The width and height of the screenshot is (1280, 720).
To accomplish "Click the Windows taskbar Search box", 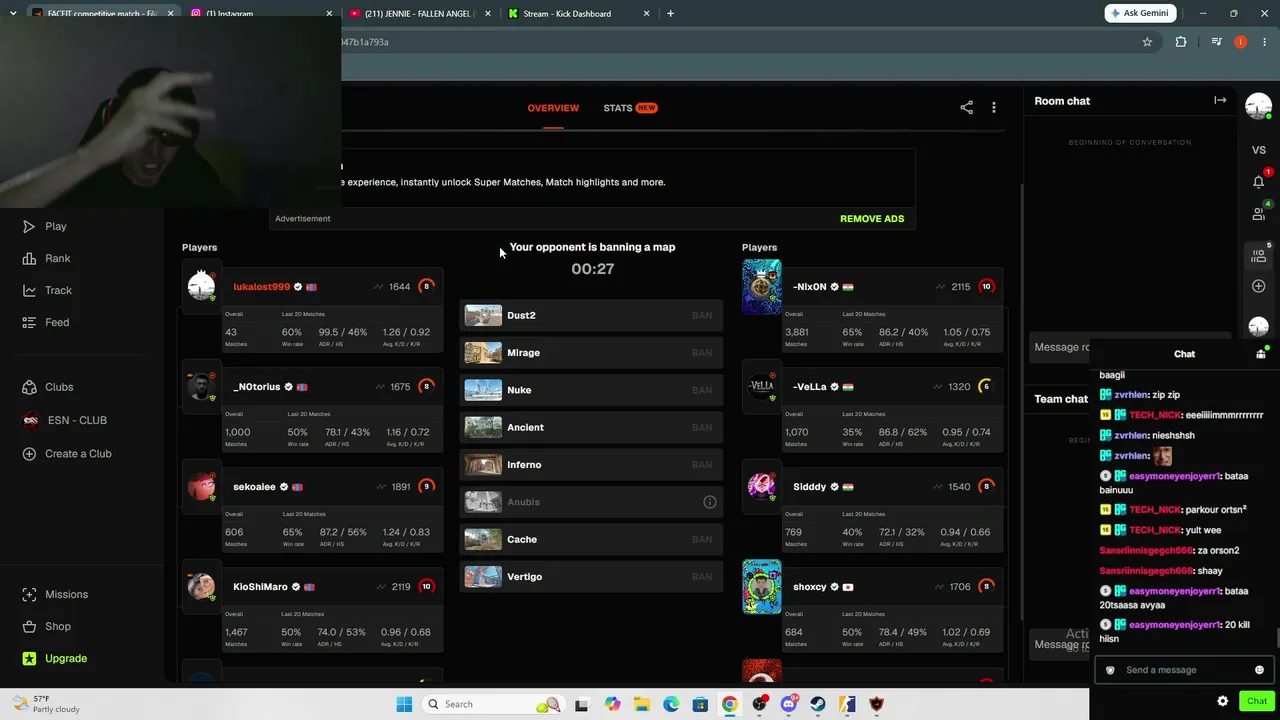I will [x=492, y=704].
